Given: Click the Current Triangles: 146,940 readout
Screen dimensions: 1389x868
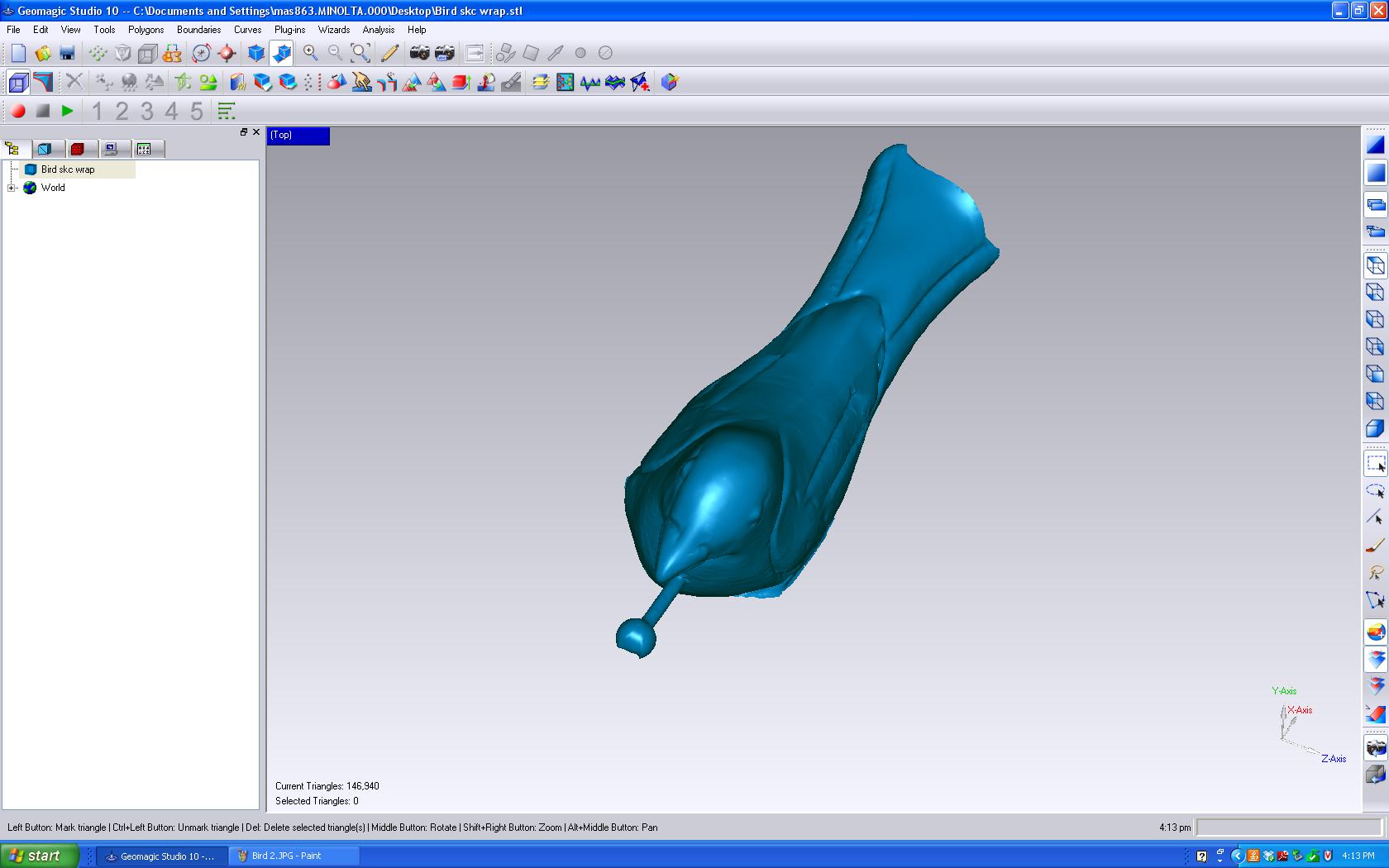Looking at the screenshot, I should pos(327,786).
